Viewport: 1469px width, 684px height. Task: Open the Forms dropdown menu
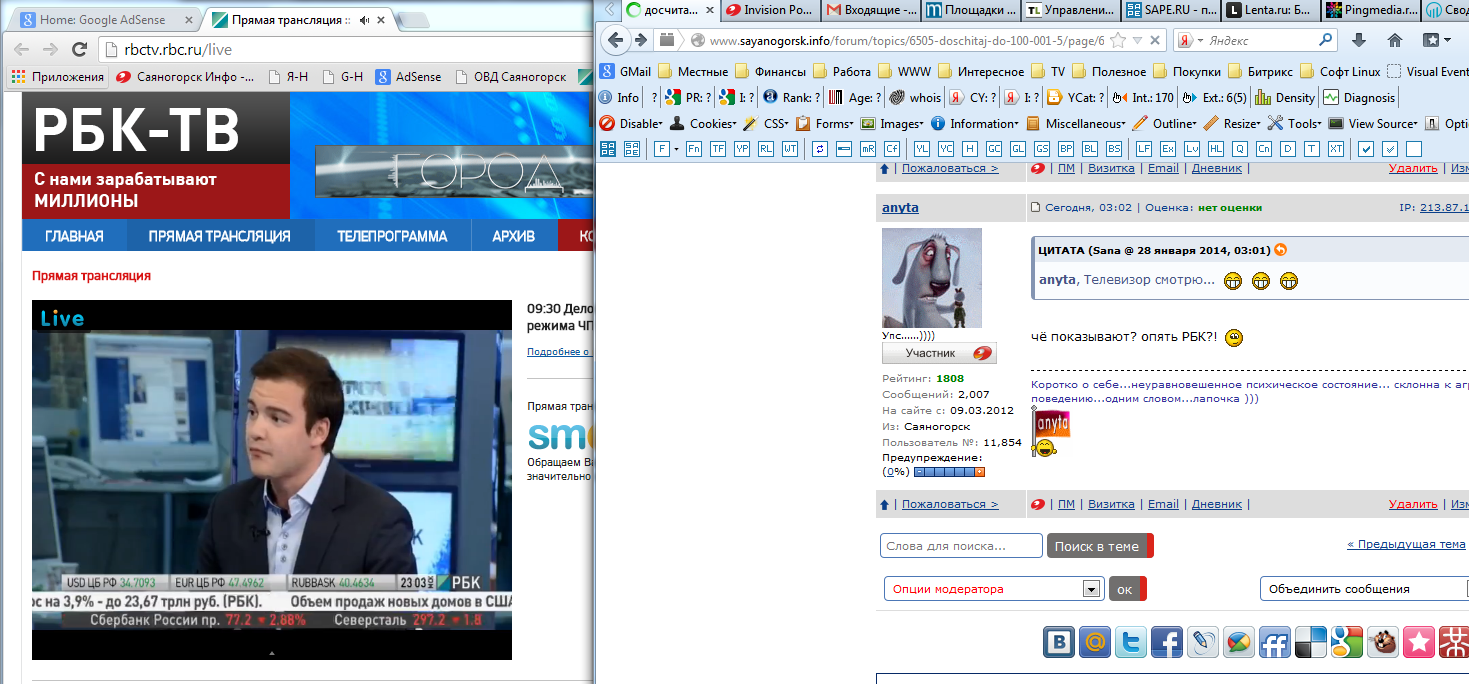point(825,124)
